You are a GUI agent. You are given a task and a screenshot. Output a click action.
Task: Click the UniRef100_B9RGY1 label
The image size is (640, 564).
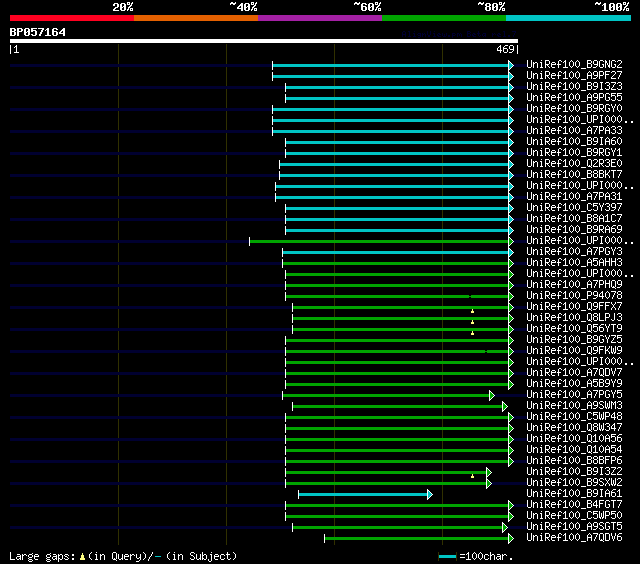(x=574, y=153)
